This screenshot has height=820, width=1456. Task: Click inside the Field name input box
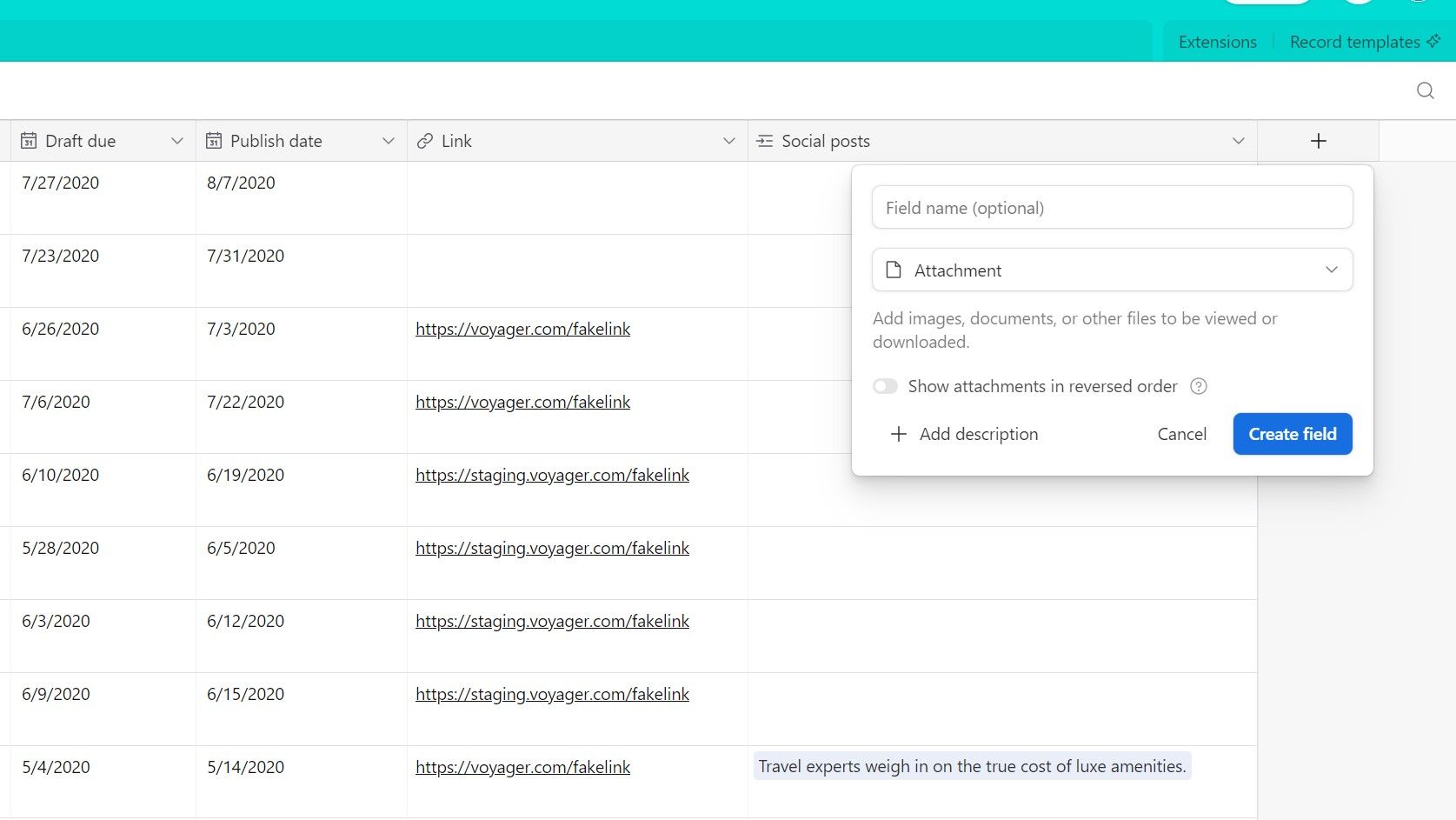[1112, 207]
